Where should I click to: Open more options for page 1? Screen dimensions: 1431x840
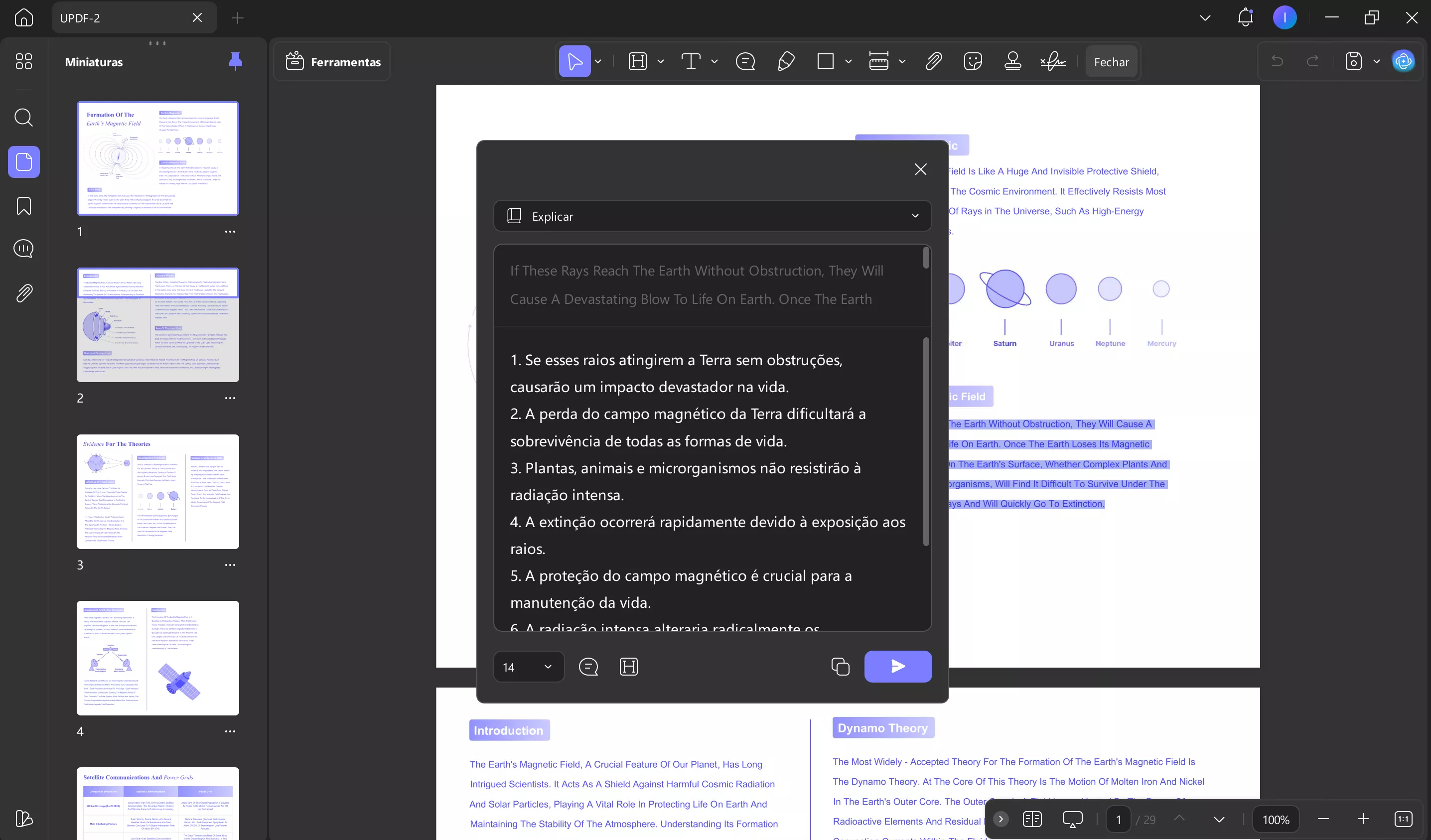(x=230, y=232)
